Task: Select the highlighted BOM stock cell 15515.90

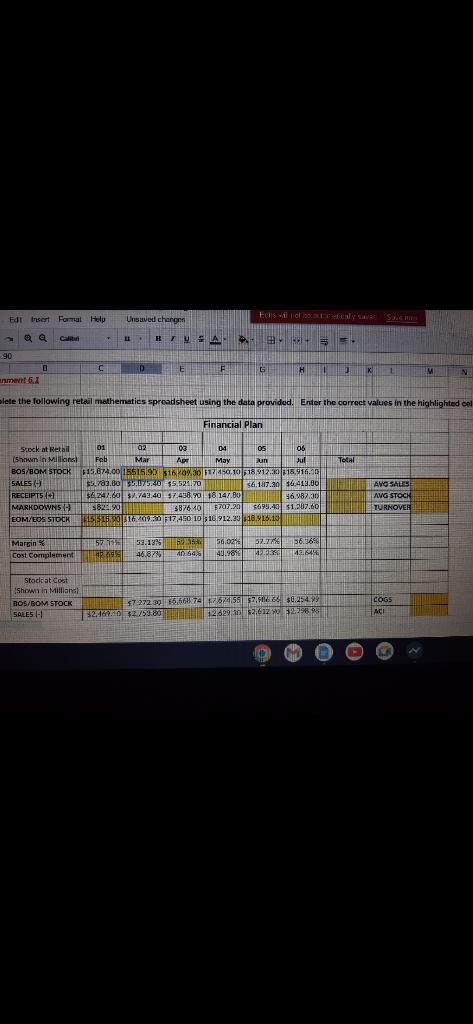Action: pyautogui.click(x=144, y=475)
